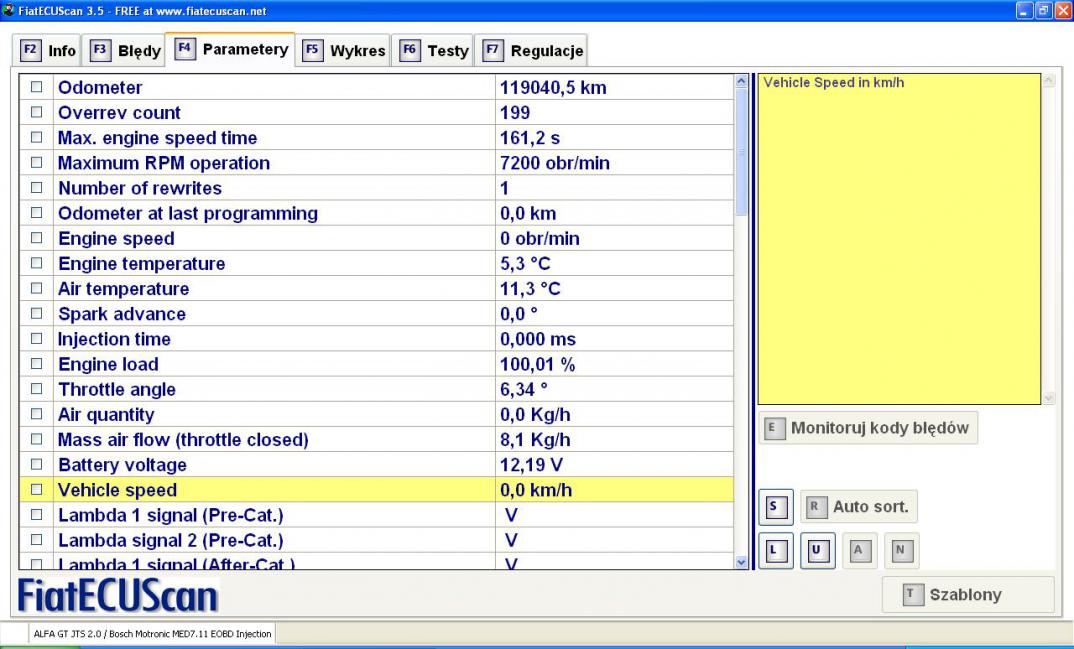Viewport: 1074px width, 649px height.
Task: Click the L key button
Action: pos(776,550)
